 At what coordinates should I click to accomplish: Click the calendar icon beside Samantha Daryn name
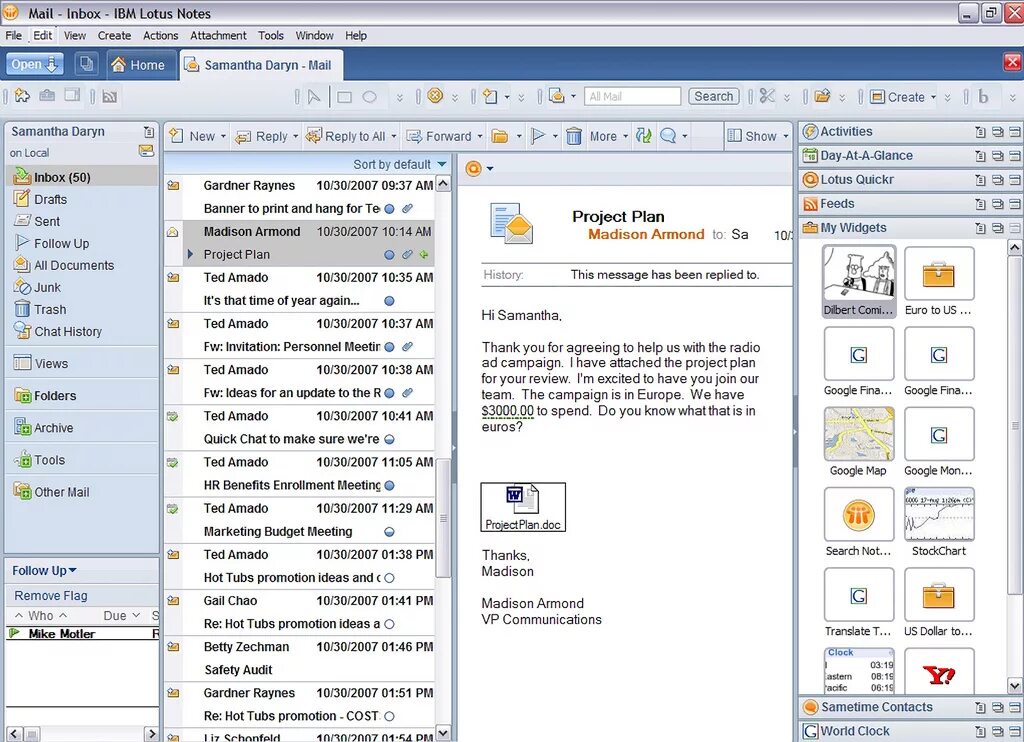(x=149, y=131)
